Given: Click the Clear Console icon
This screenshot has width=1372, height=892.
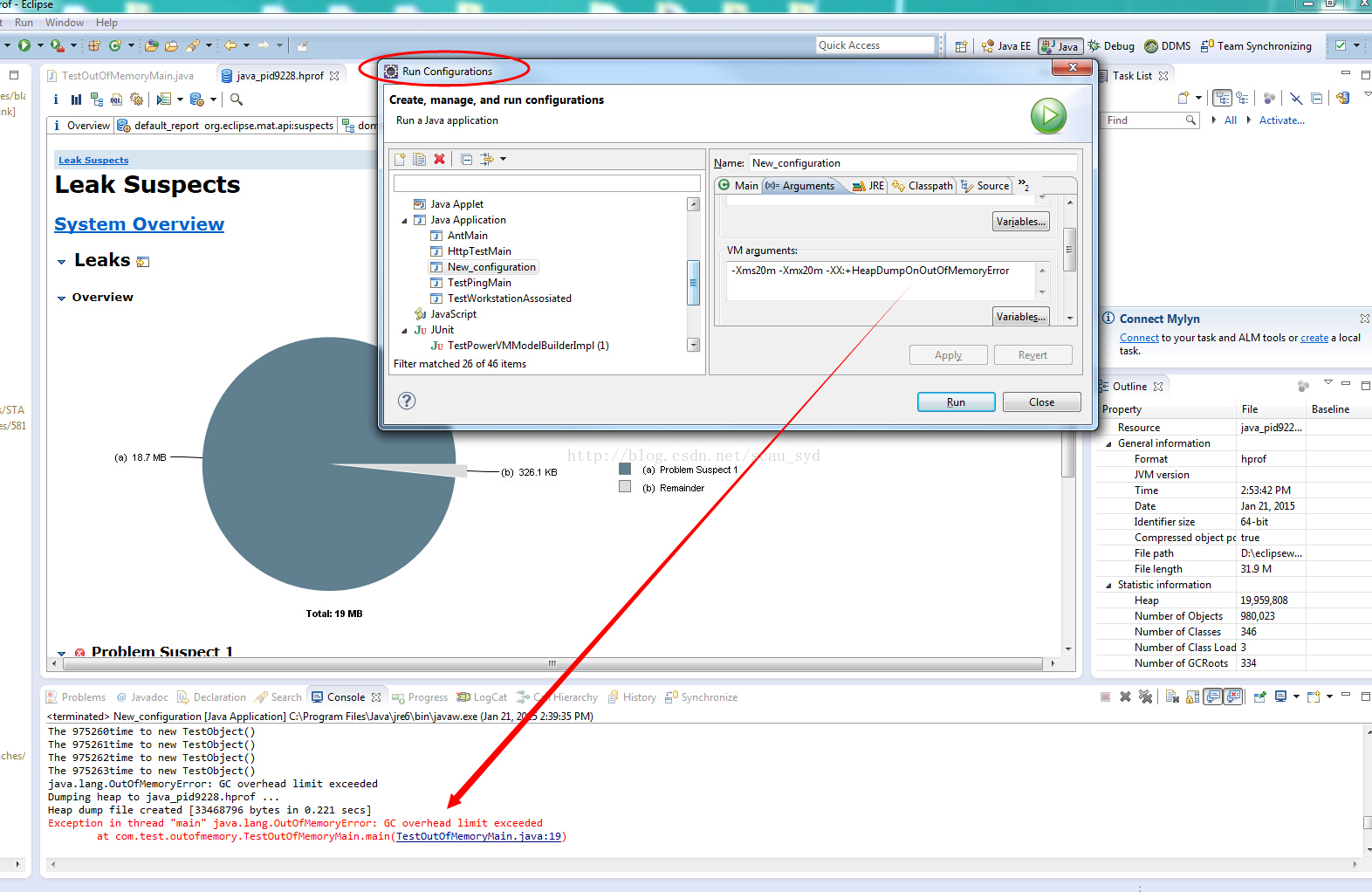Looking at the screenshot, I should 1172,696.
